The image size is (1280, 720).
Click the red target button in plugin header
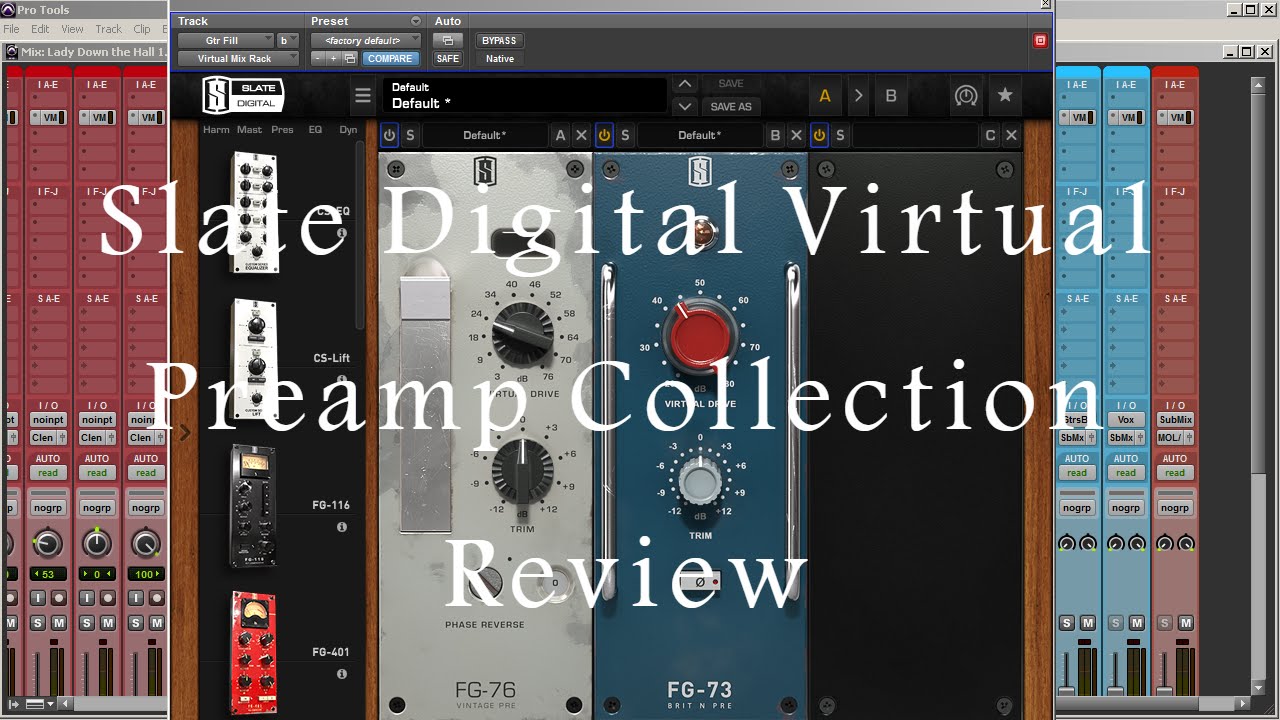(1040, 41)
